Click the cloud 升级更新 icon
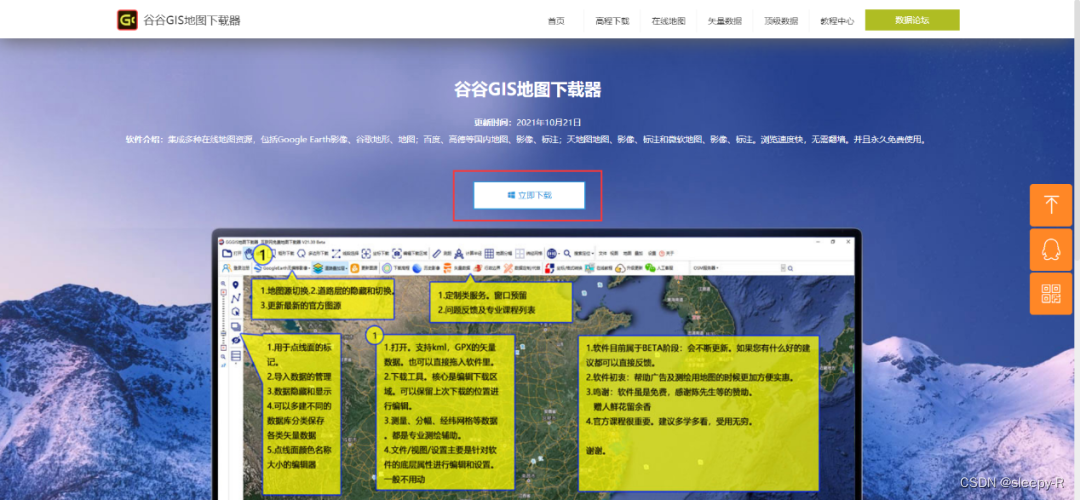 (620, 269)
